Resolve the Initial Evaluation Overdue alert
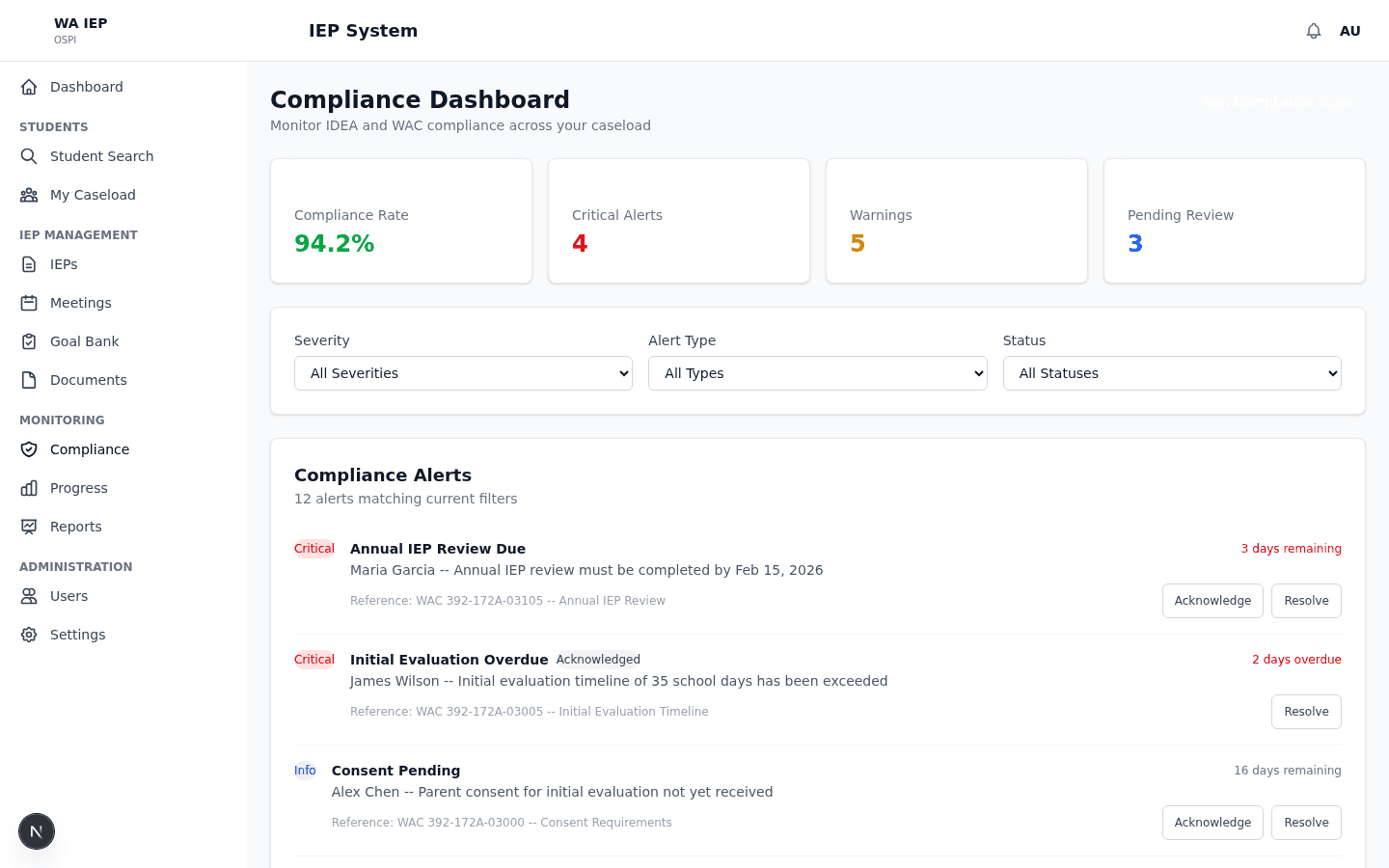 (1306, 711)
